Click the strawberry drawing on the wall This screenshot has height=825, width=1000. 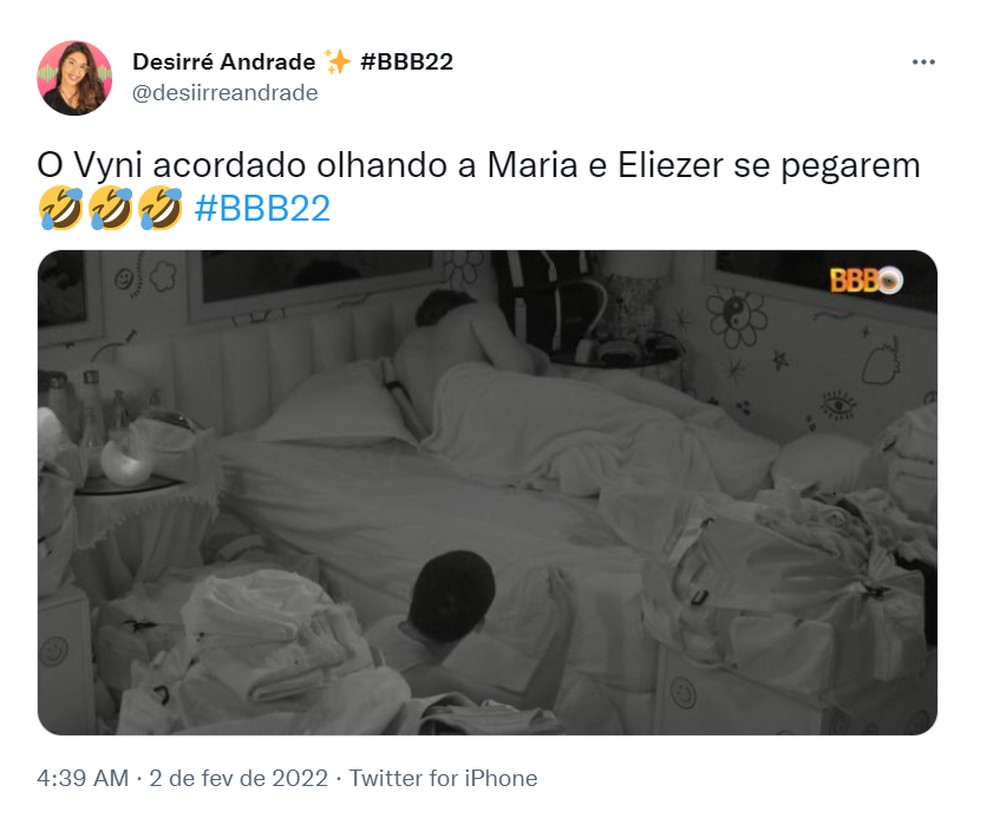point(881,362)
